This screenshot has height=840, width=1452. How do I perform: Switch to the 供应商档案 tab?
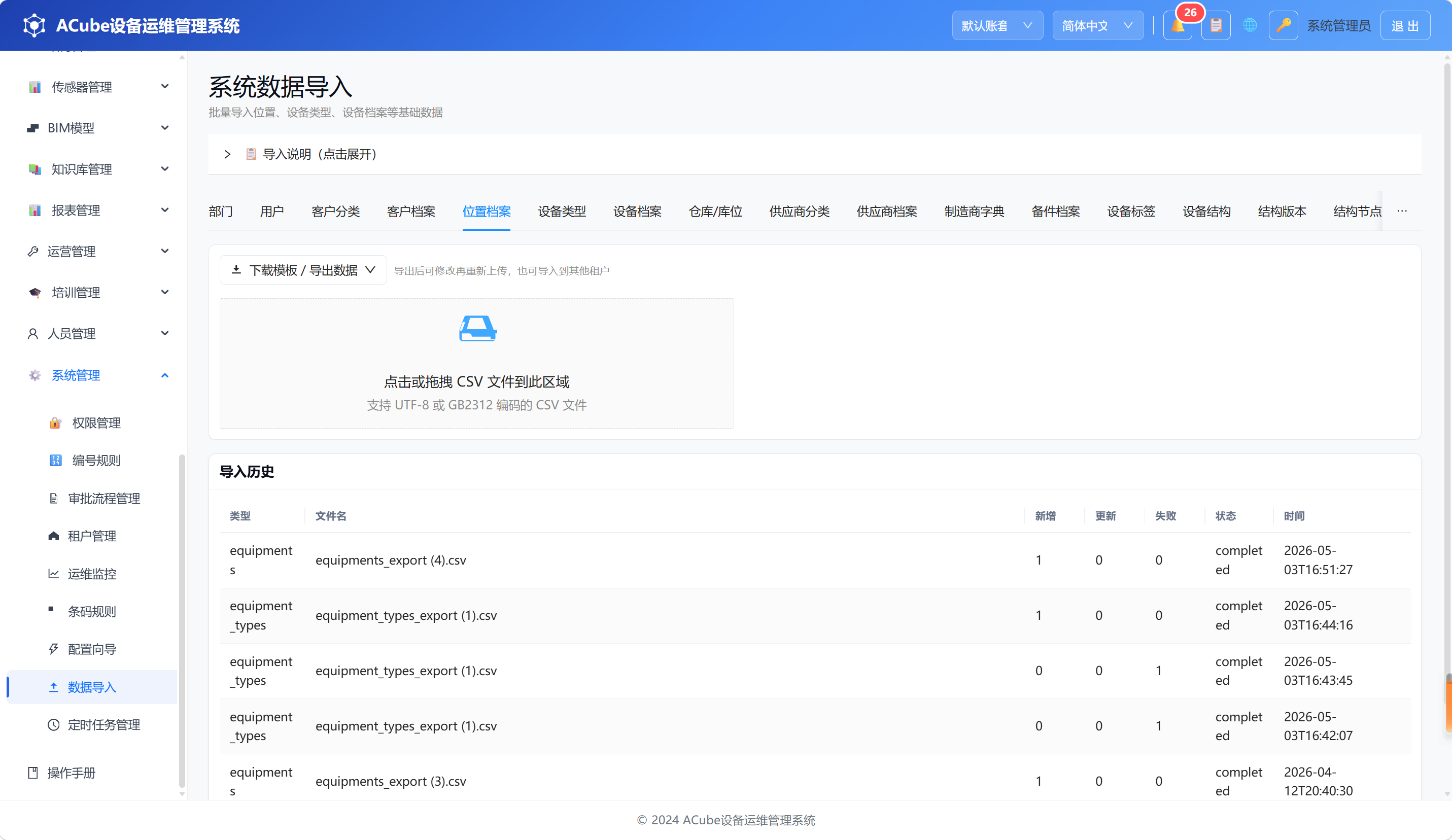[887, 212]
